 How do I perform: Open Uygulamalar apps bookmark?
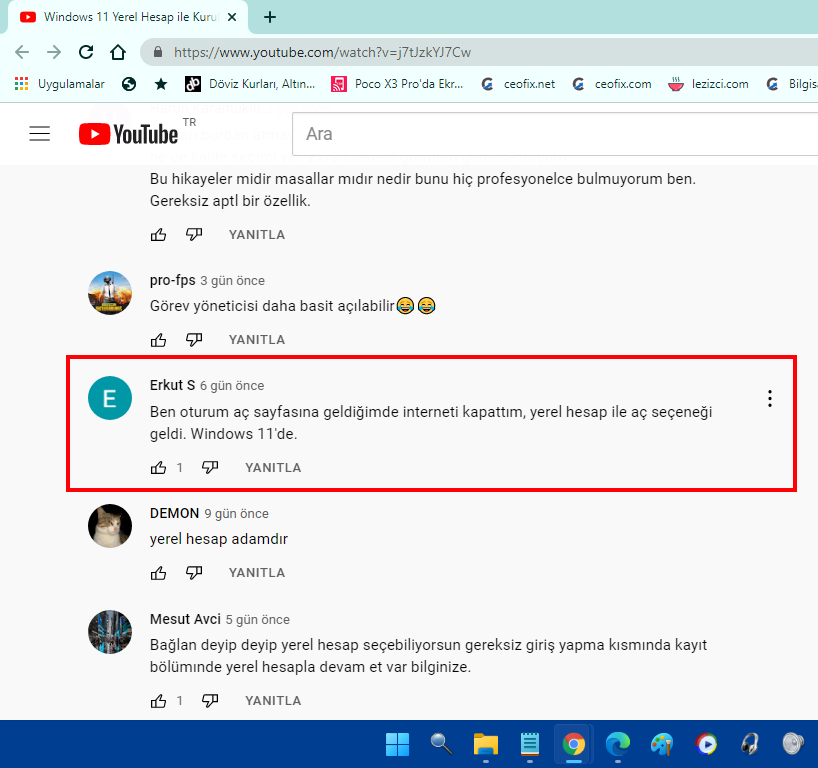pos(59,84)
